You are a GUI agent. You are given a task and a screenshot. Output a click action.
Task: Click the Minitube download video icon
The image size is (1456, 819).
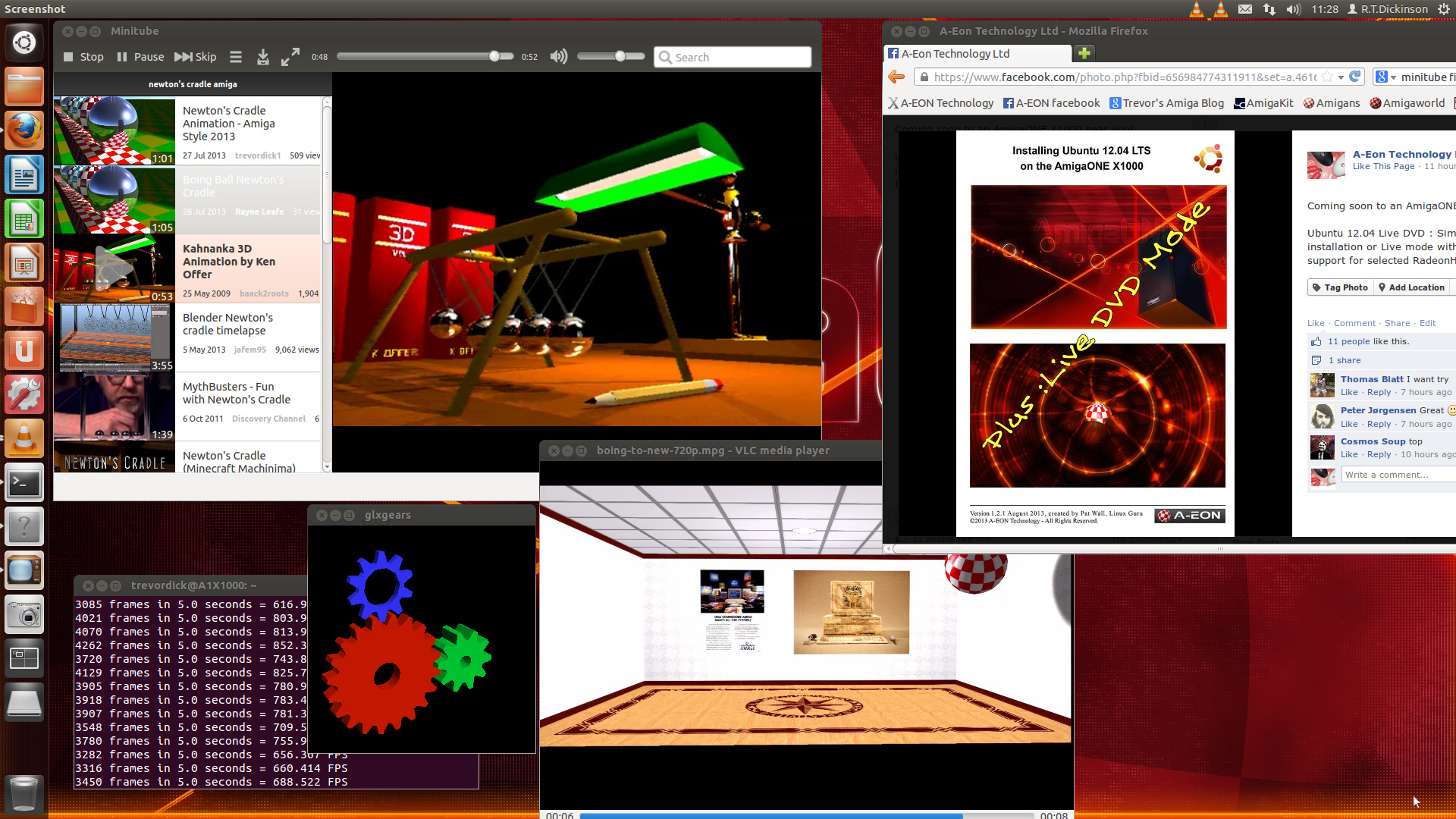tap(262, 57)
